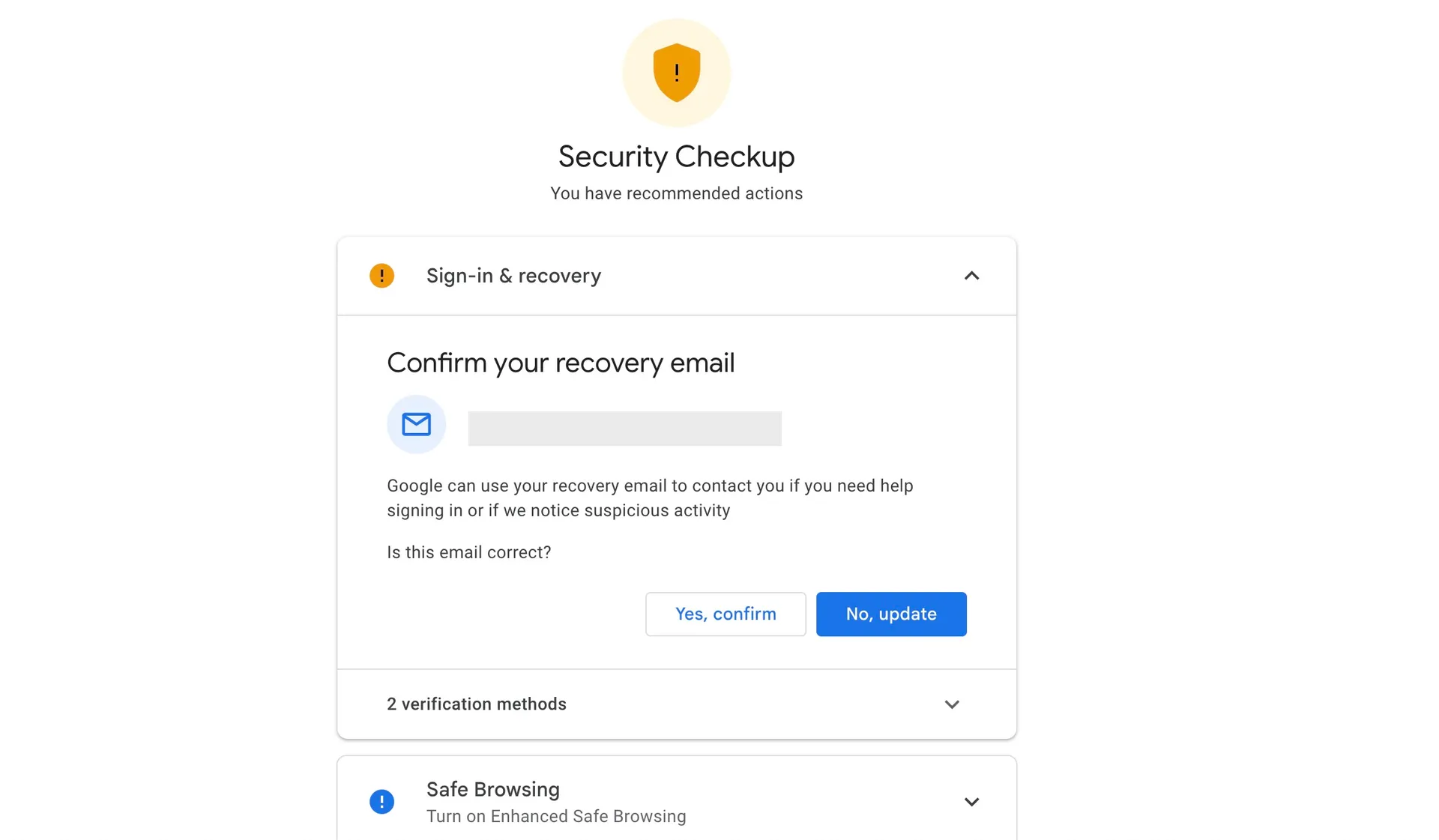Click the blue envelope mail icon

tap(416, 424)
